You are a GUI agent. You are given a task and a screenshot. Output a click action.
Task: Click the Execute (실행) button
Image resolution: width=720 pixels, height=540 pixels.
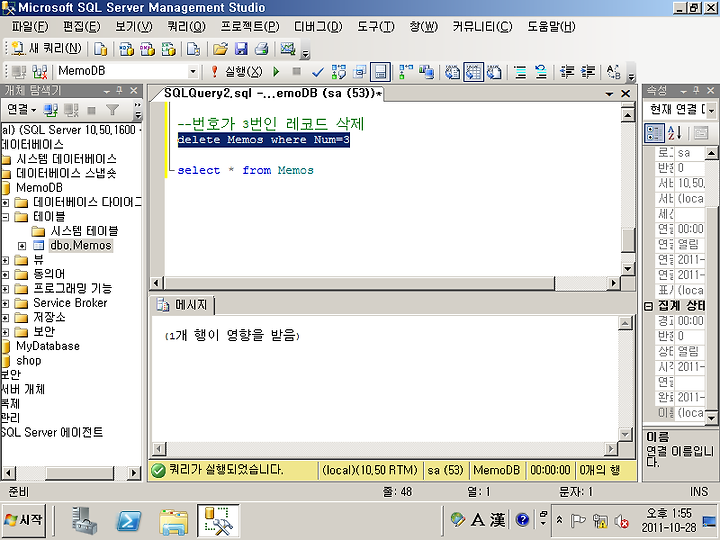click(x=237, y=72)
